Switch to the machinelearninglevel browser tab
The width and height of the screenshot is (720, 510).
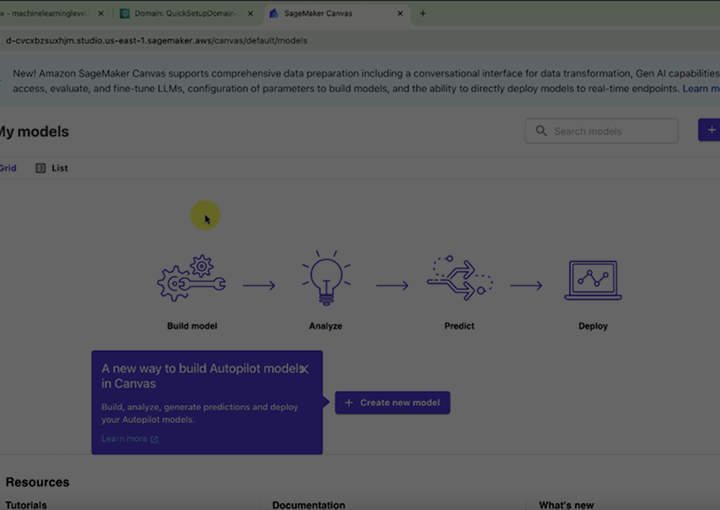51,13
